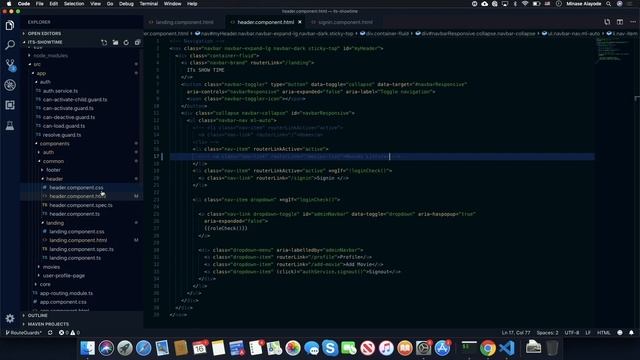640x360 pixels.
Task: Open changes compare icon in editor toolbar
Action: [607, 22]
